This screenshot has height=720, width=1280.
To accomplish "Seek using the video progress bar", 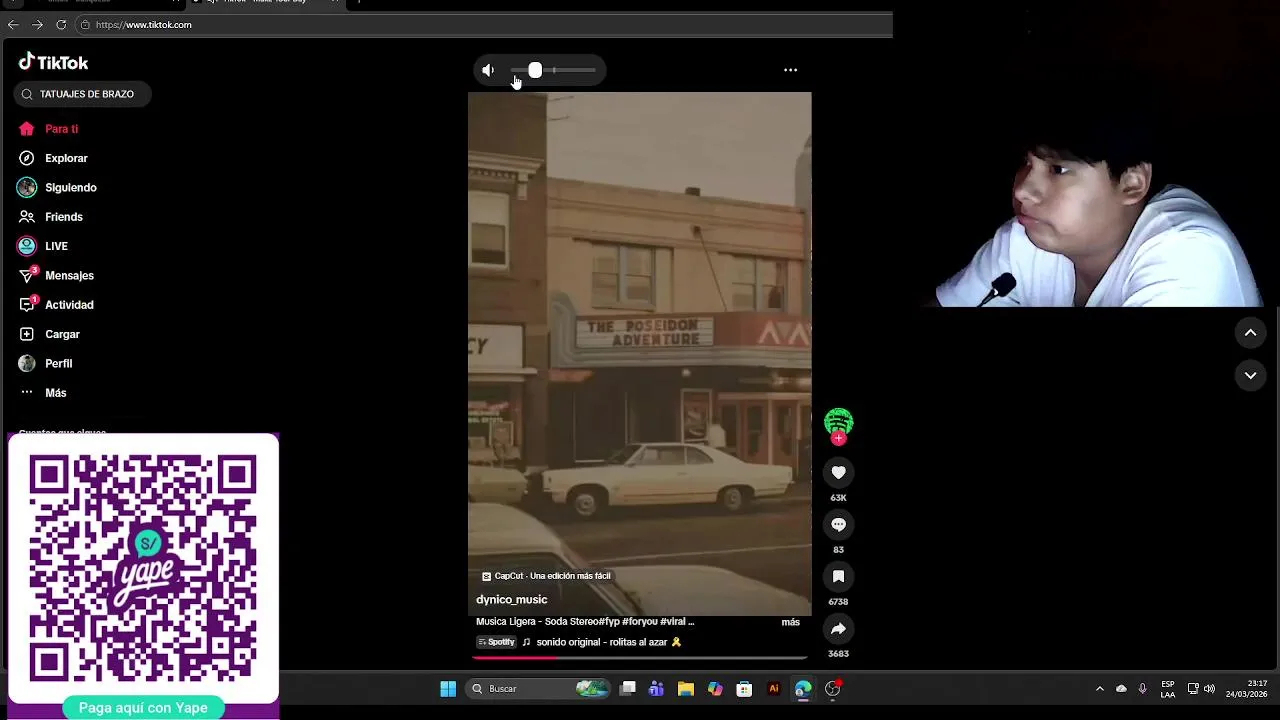I will 639,657.
